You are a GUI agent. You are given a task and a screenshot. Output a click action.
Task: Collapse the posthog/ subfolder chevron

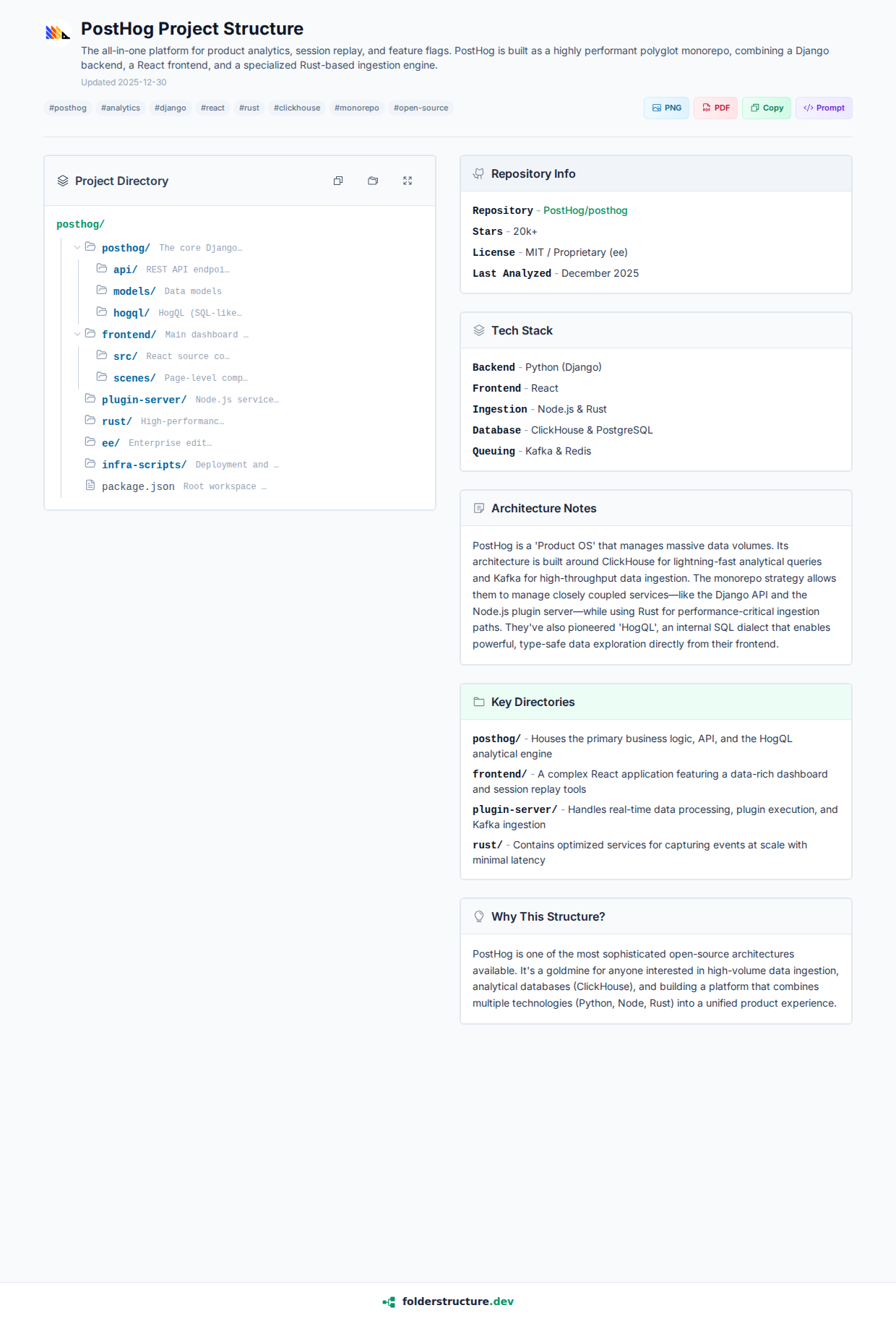pos(77,248)
